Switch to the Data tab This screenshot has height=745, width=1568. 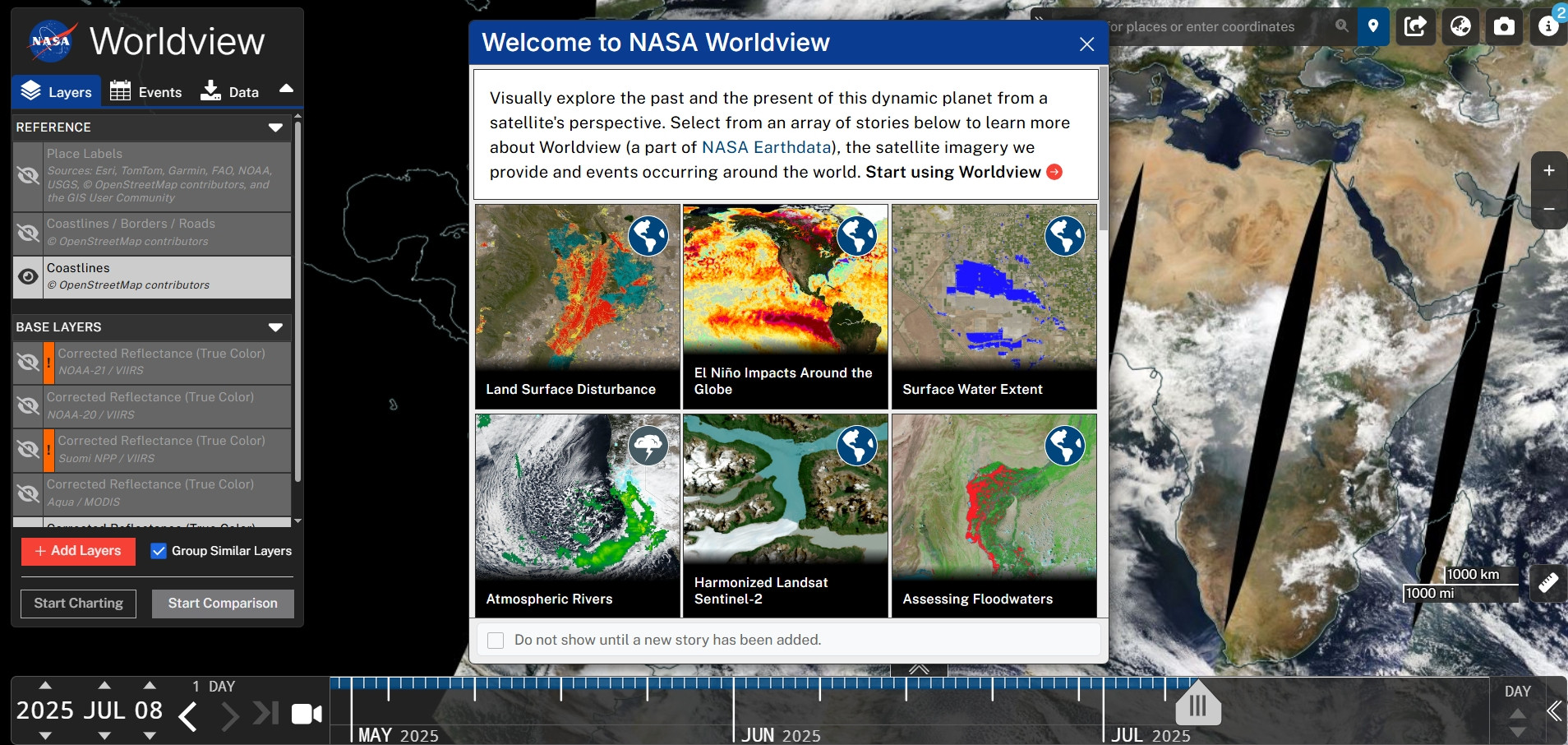point(229,91)
